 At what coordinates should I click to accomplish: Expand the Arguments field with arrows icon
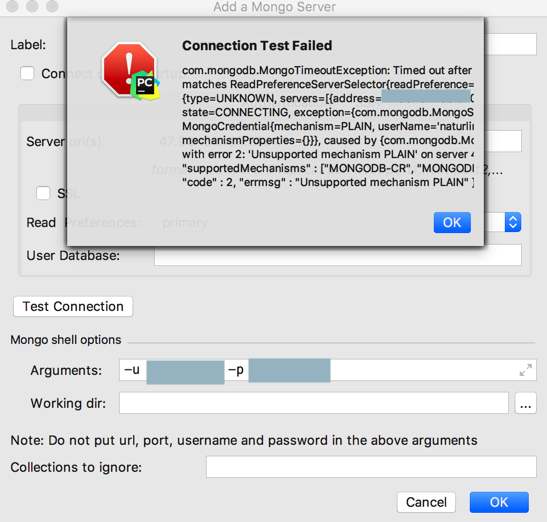(526, 370)
